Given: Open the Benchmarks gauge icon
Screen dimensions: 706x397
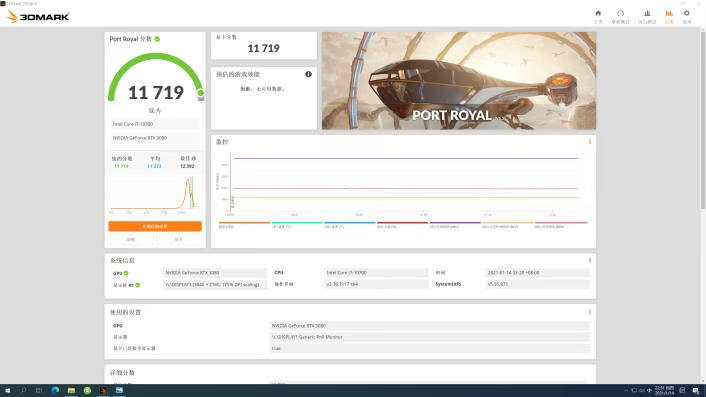Looking at the screenshot, I should point(620,14).
